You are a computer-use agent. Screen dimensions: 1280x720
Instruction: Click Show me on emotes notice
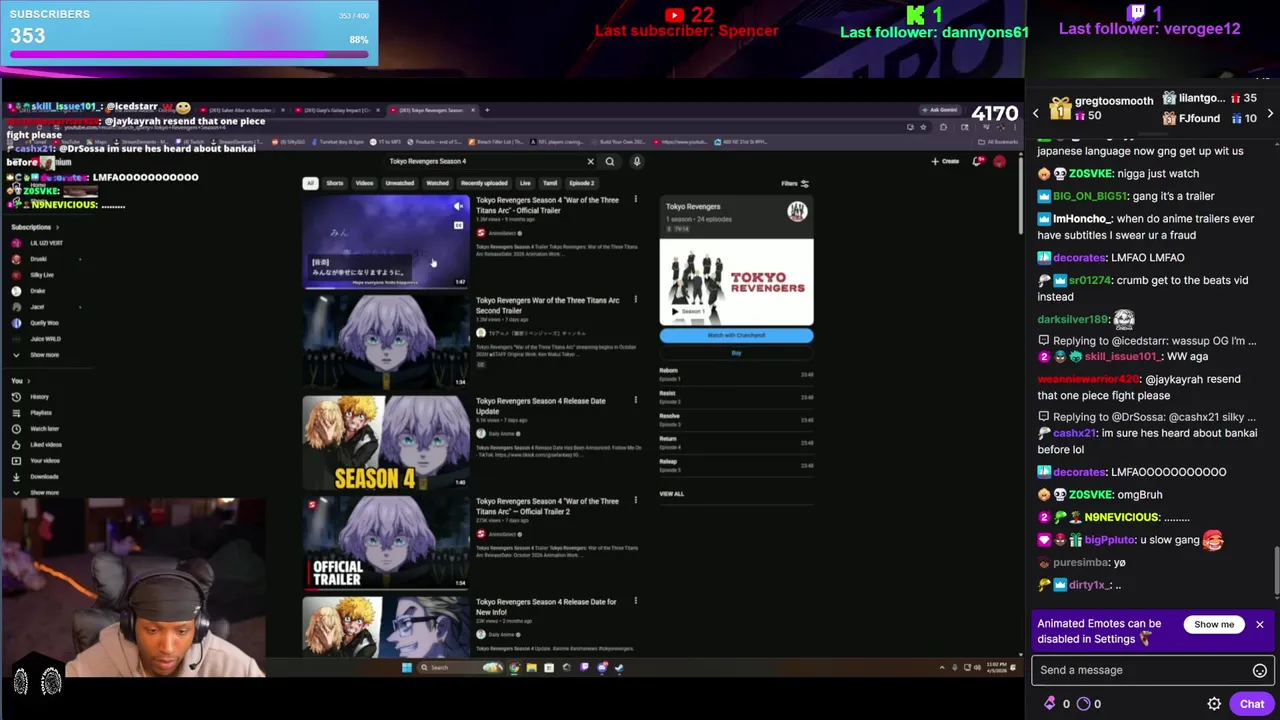pos(1214,624)
